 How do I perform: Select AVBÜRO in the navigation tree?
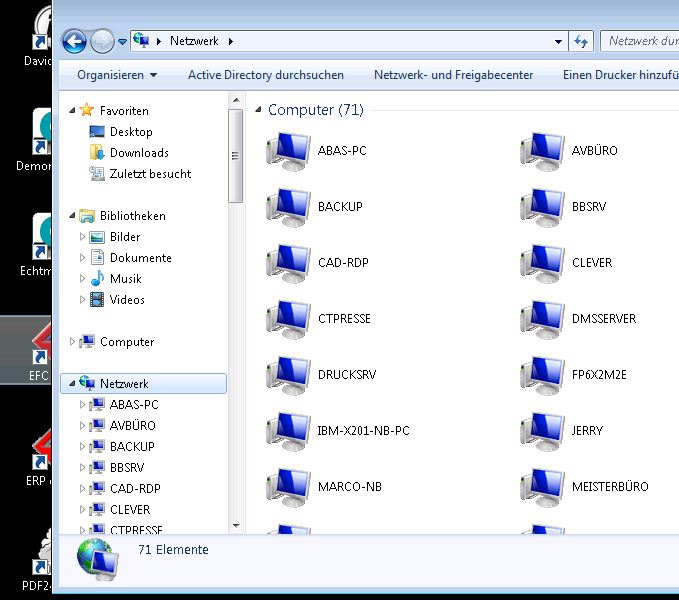(133, 426)
